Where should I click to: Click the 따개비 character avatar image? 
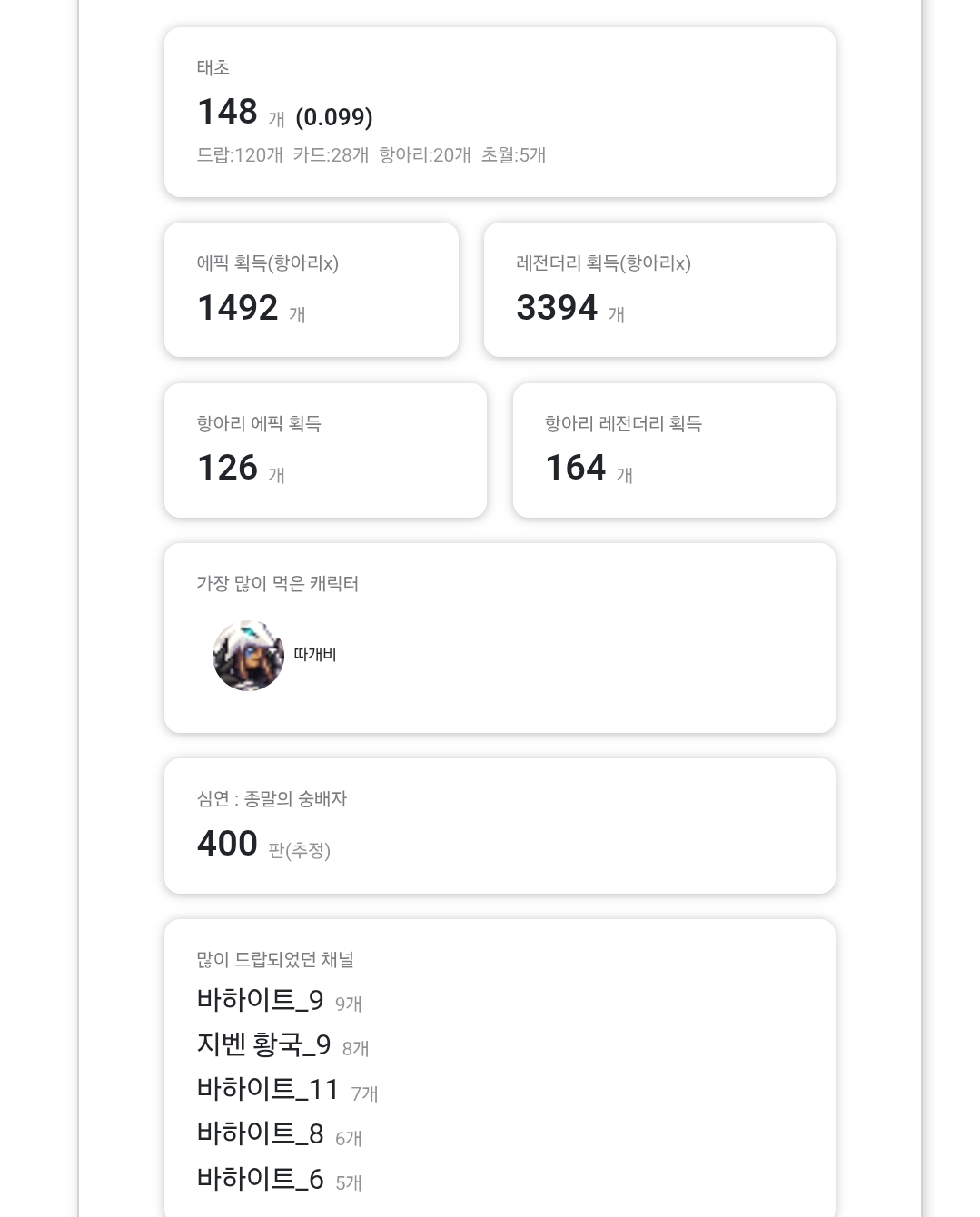(248, 656)
